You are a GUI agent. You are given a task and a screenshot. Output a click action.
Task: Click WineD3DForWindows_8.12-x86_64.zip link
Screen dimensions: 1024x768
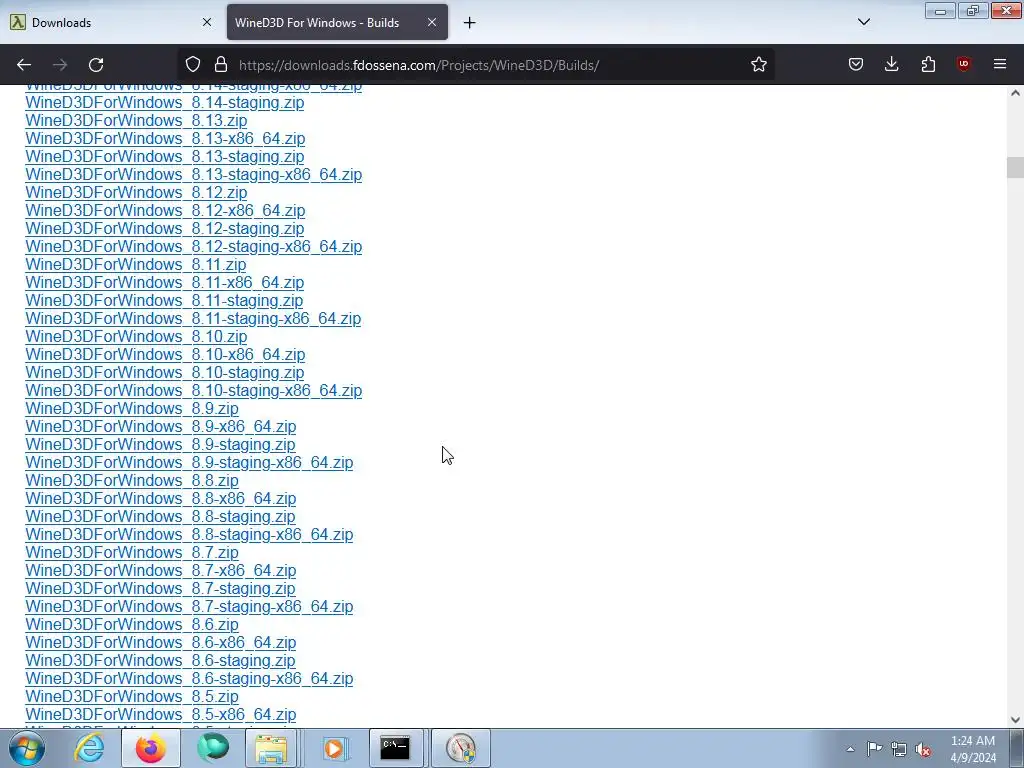tap(165, 210)
